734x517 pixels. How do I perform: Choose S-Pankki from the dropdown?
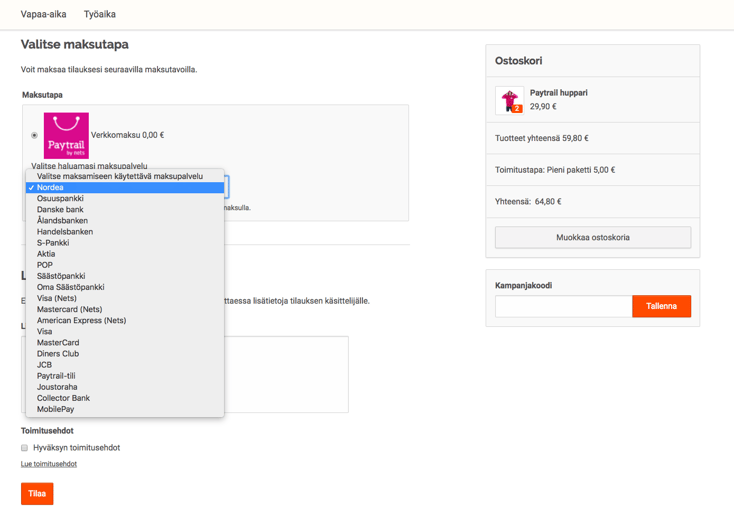coord(125,243)
